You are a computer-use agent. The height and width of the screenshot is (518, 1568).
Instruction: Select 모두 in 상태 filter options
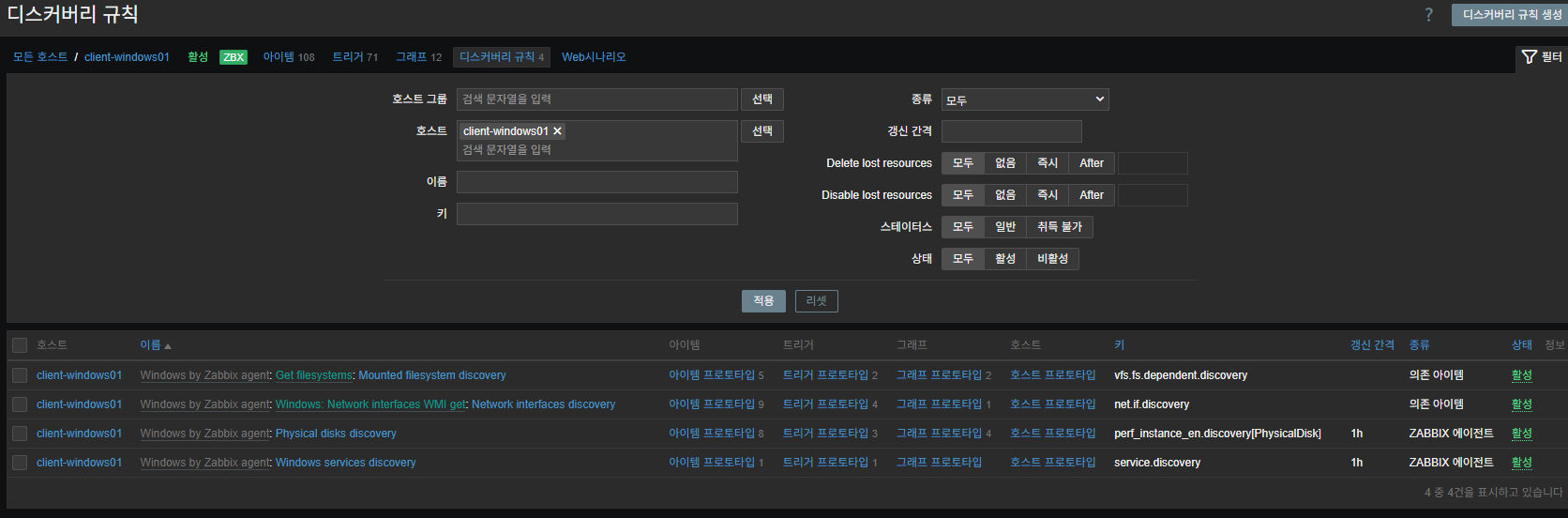coord(963,259)
